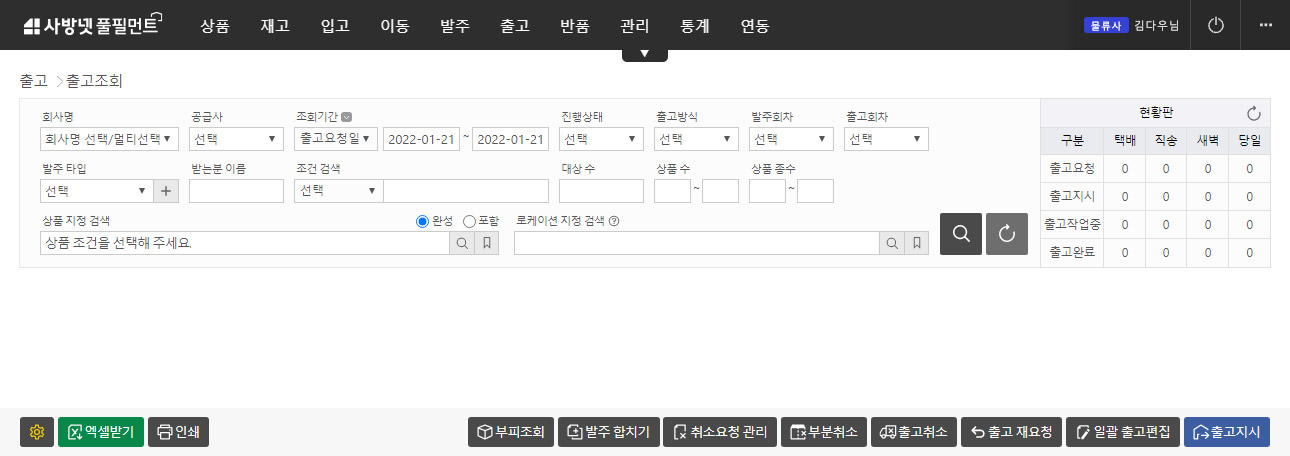Open the 출고 menu in top navigation

coord(514,26)
